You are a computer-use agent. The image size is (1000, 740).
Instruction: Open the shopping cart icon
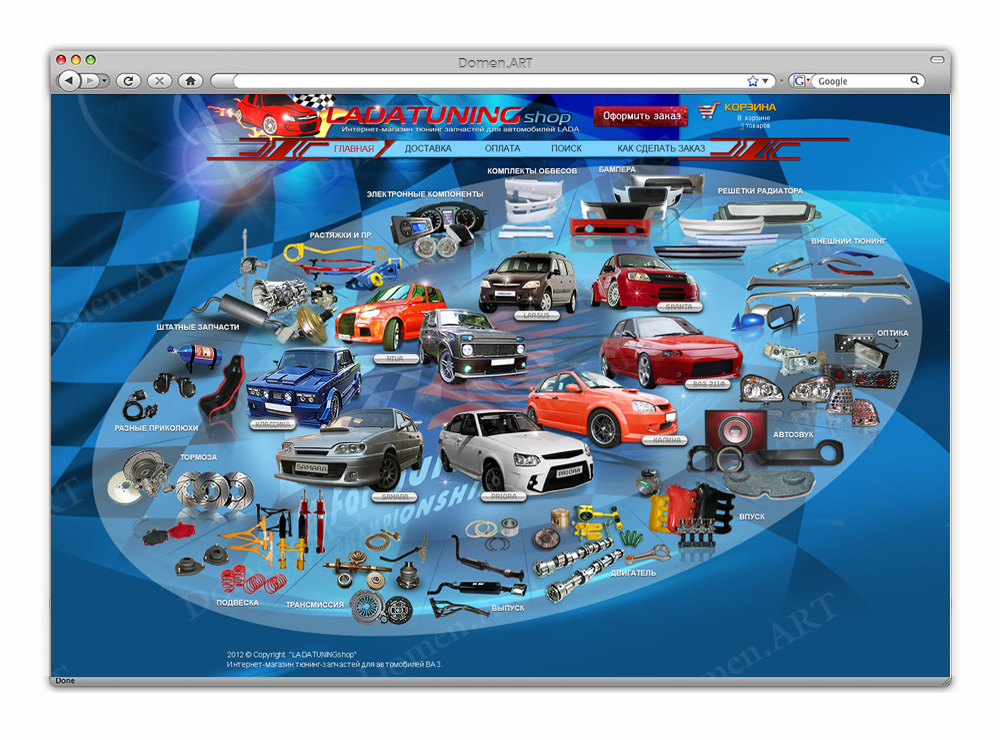(709, 111)
